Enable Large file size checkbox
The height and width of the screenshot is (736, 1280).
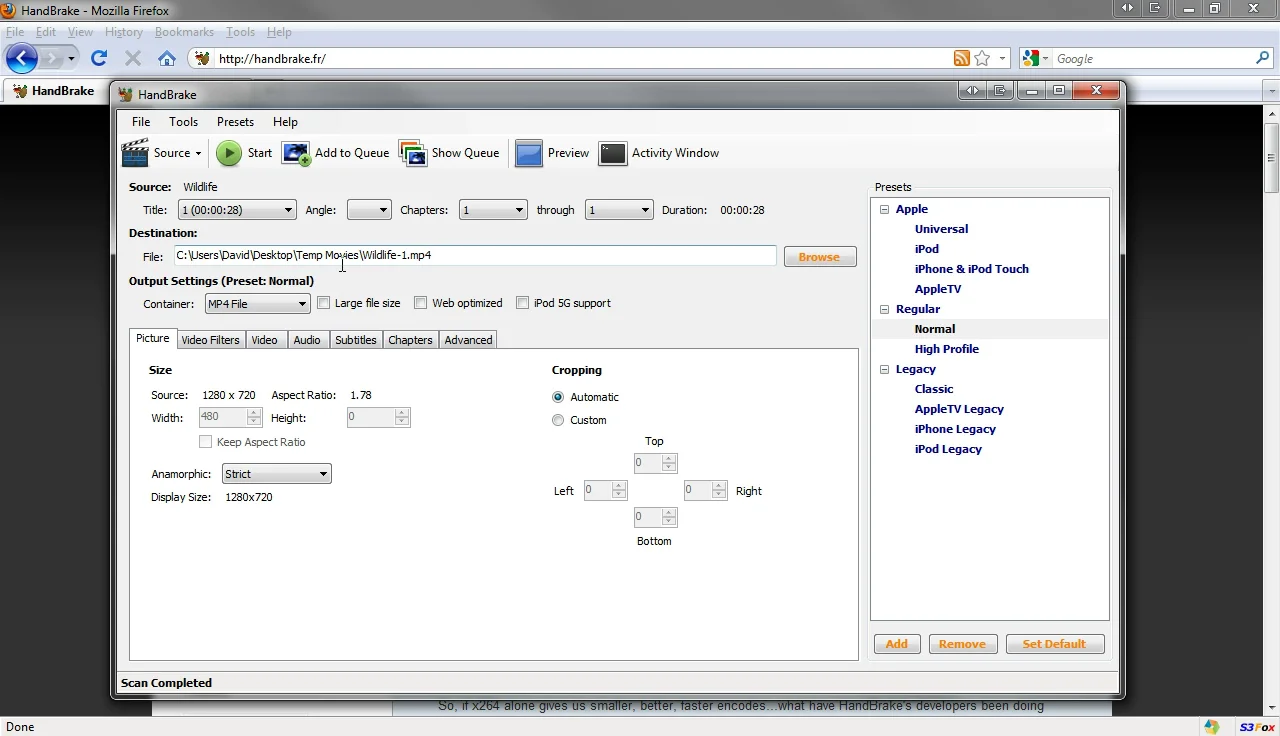[x=323, y=303]
